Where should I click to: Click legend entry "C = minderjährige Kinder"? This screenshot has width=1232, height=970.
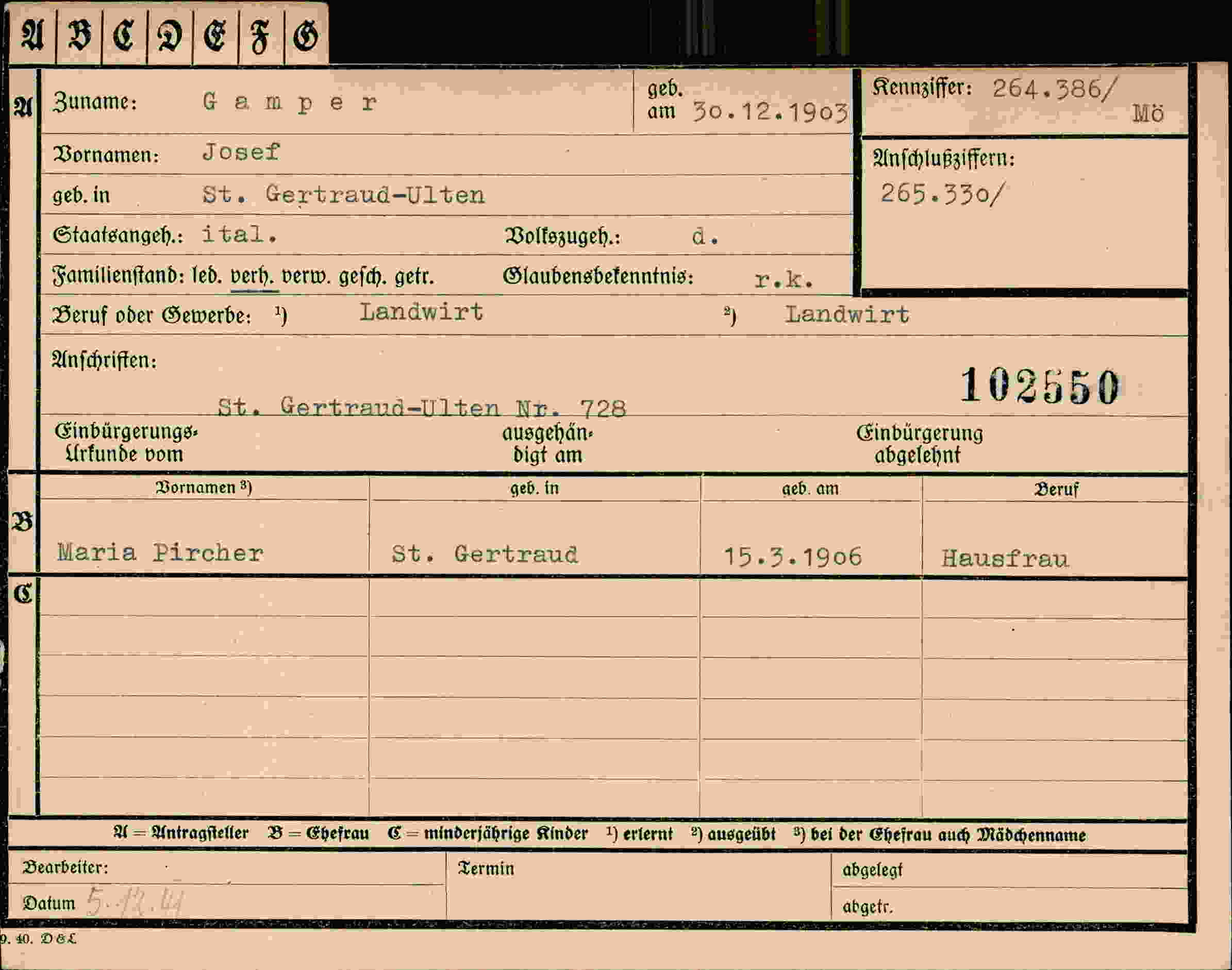pos(487,834)
